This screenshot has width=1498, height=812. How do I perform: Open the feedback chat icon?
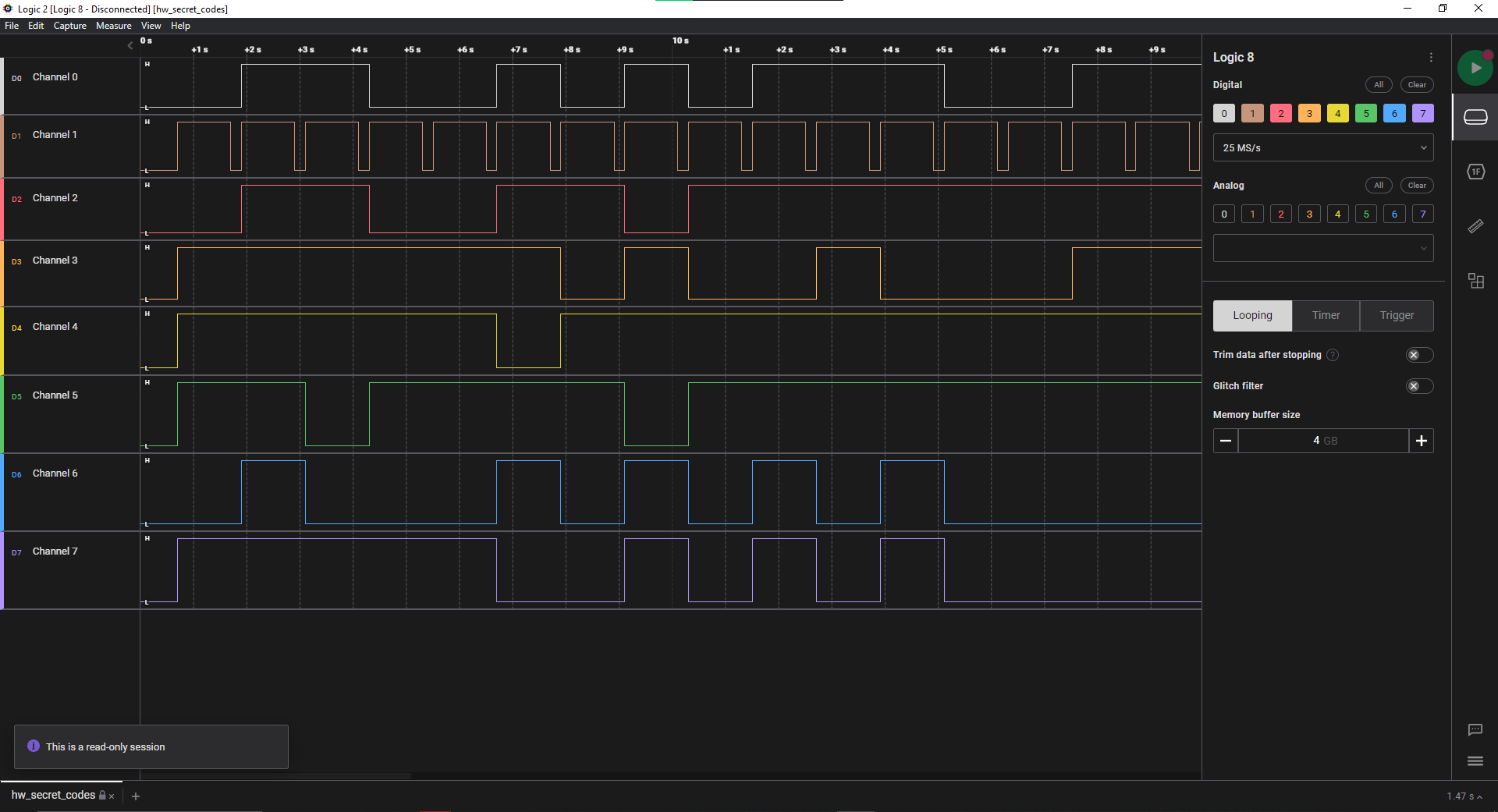1475,730
